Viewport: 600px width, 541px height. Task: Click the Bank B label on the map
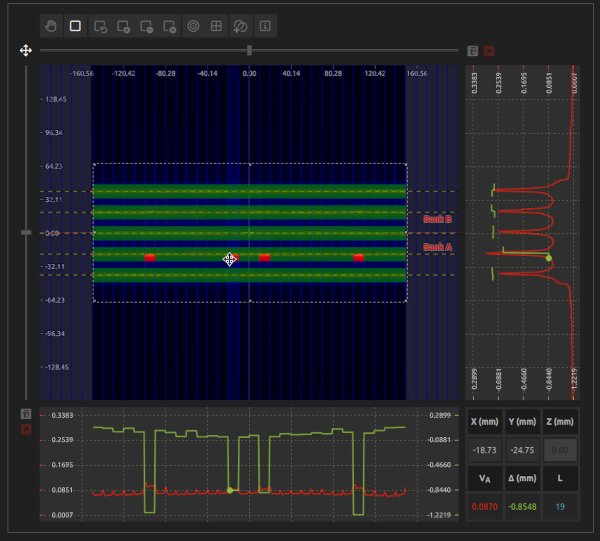click(437, 219)
